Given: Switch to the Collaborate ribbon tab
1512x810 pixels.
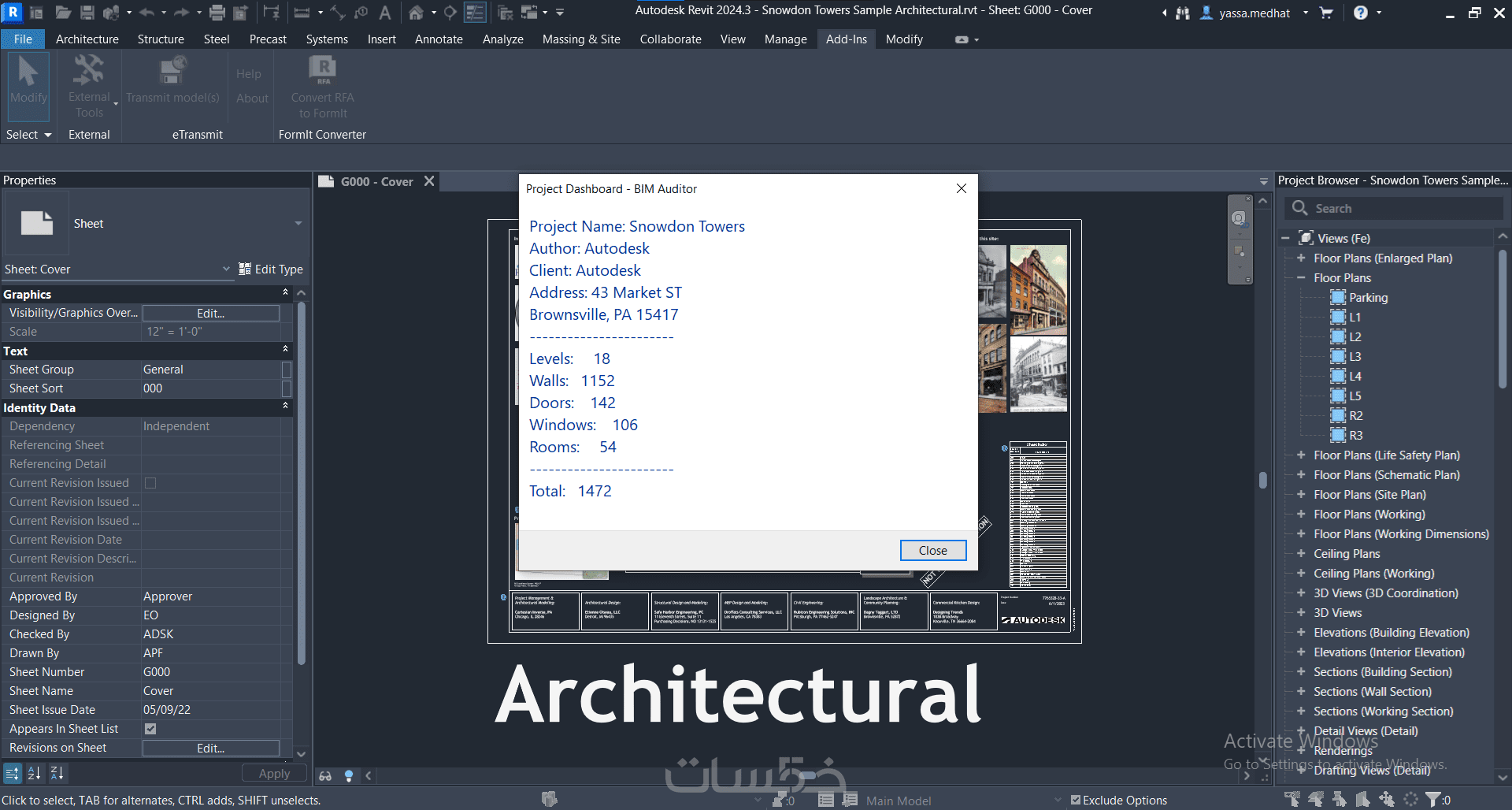Looking at the screenshot, I should click(670, 39).
